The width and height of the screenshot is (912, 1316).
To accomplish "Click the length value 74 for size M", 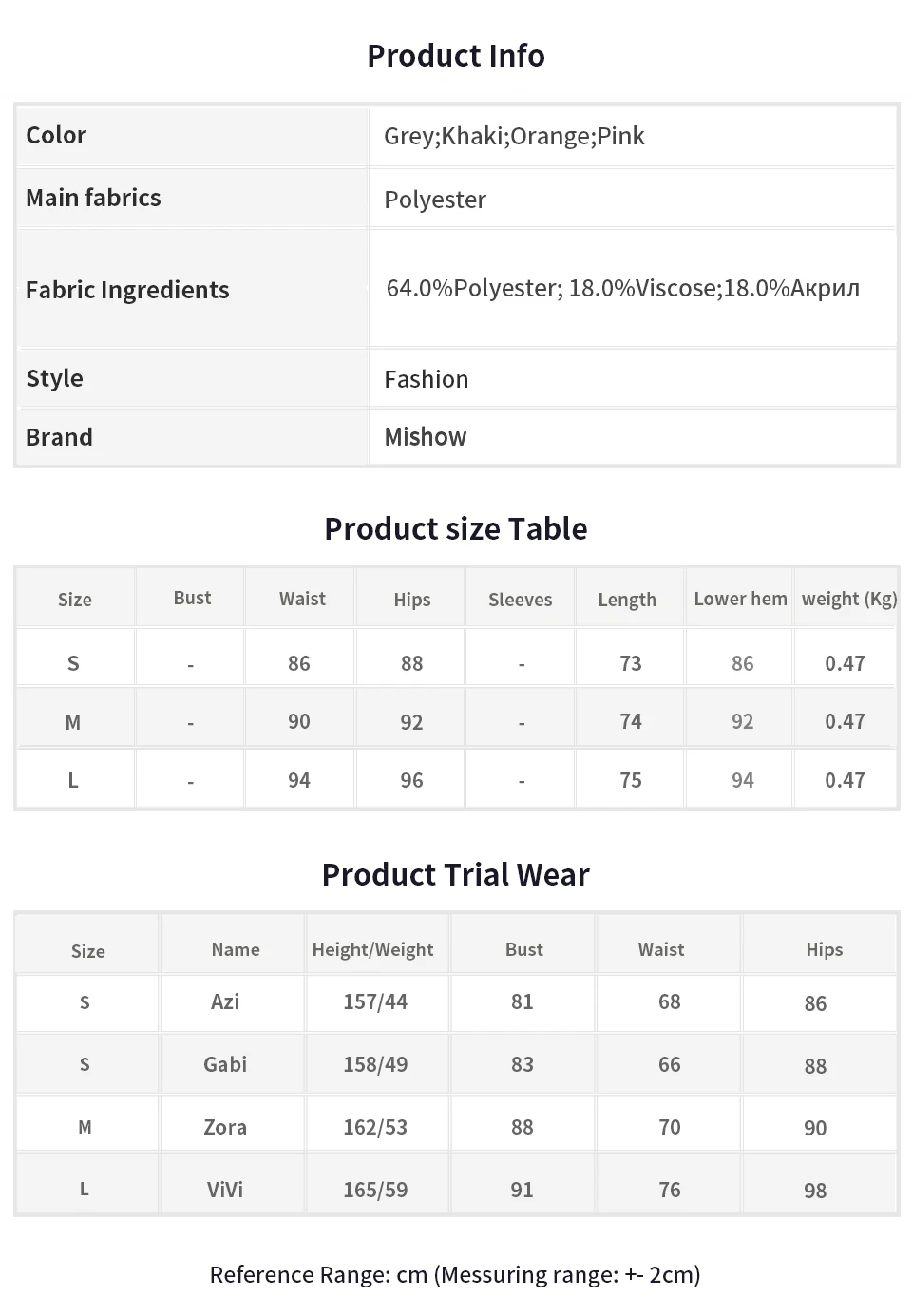I will pyautogui.click(x=631, y=721).
